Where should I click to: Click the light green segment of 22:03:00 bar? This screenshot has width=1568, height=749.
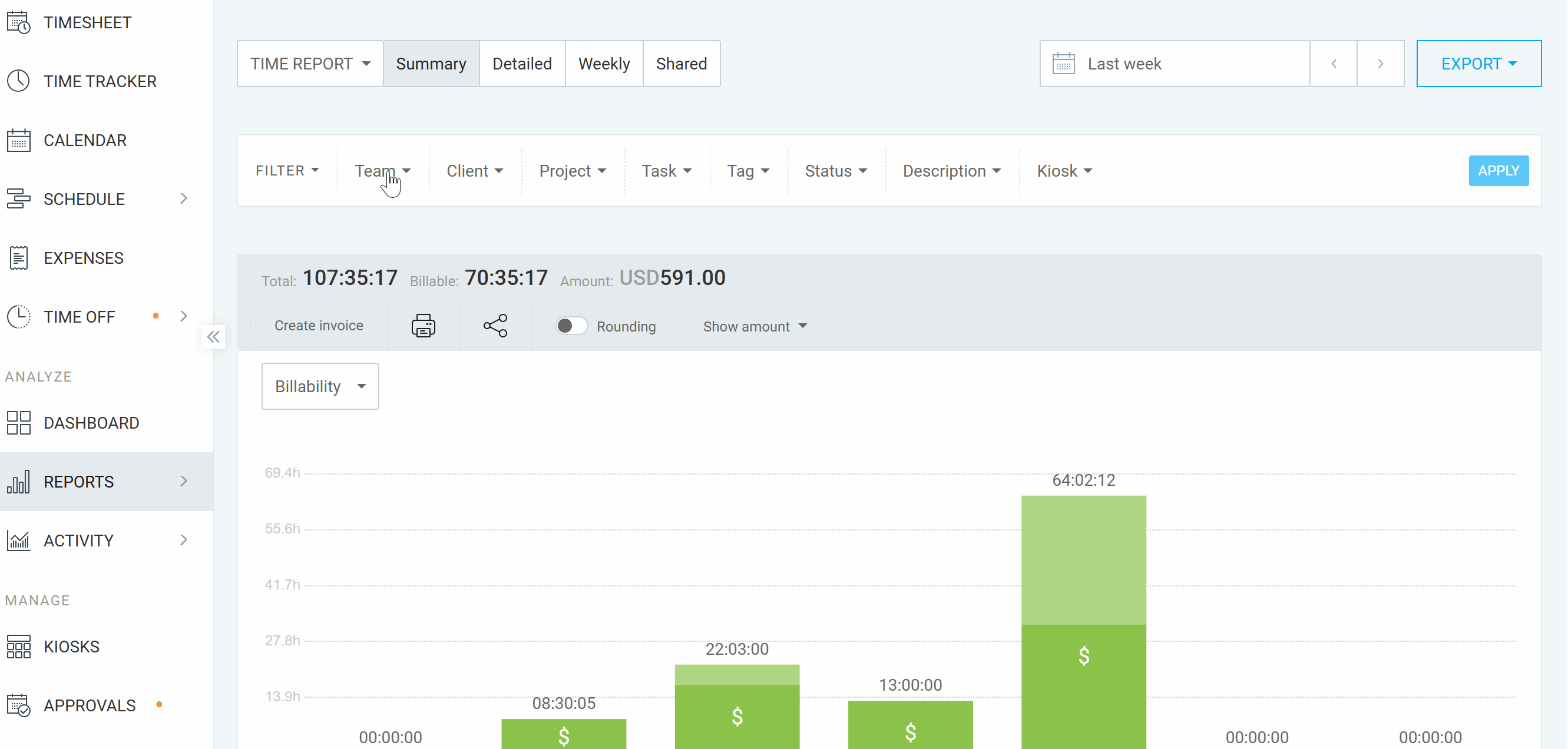pyautogui.click(x=737, y=675)
